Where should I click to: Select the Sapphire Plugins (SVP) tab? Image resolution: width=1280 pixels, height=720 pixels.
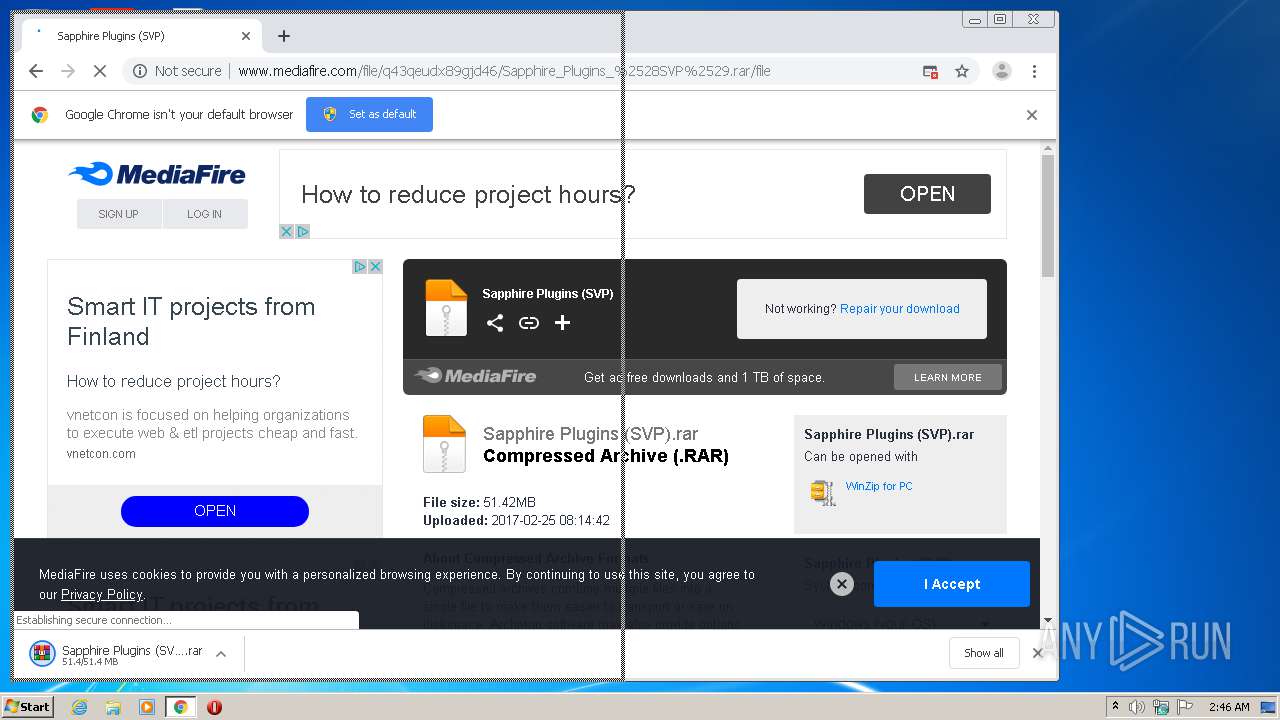tap(140, 36)
